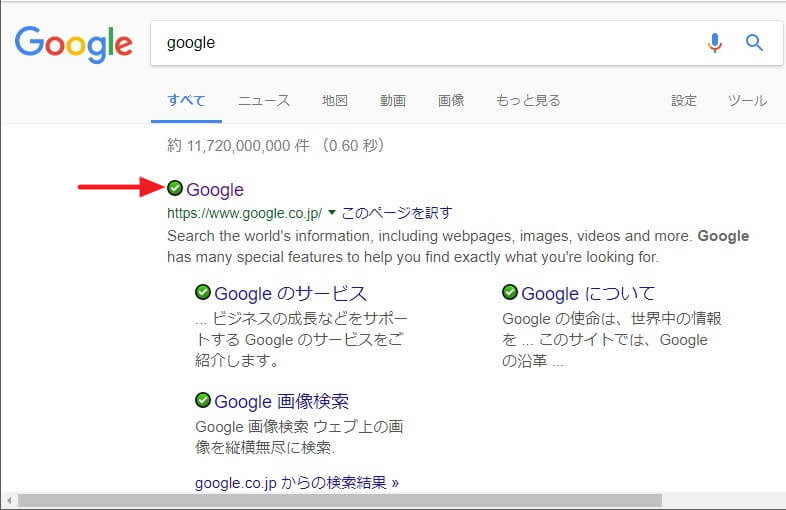Select the すべて tab

186,100
